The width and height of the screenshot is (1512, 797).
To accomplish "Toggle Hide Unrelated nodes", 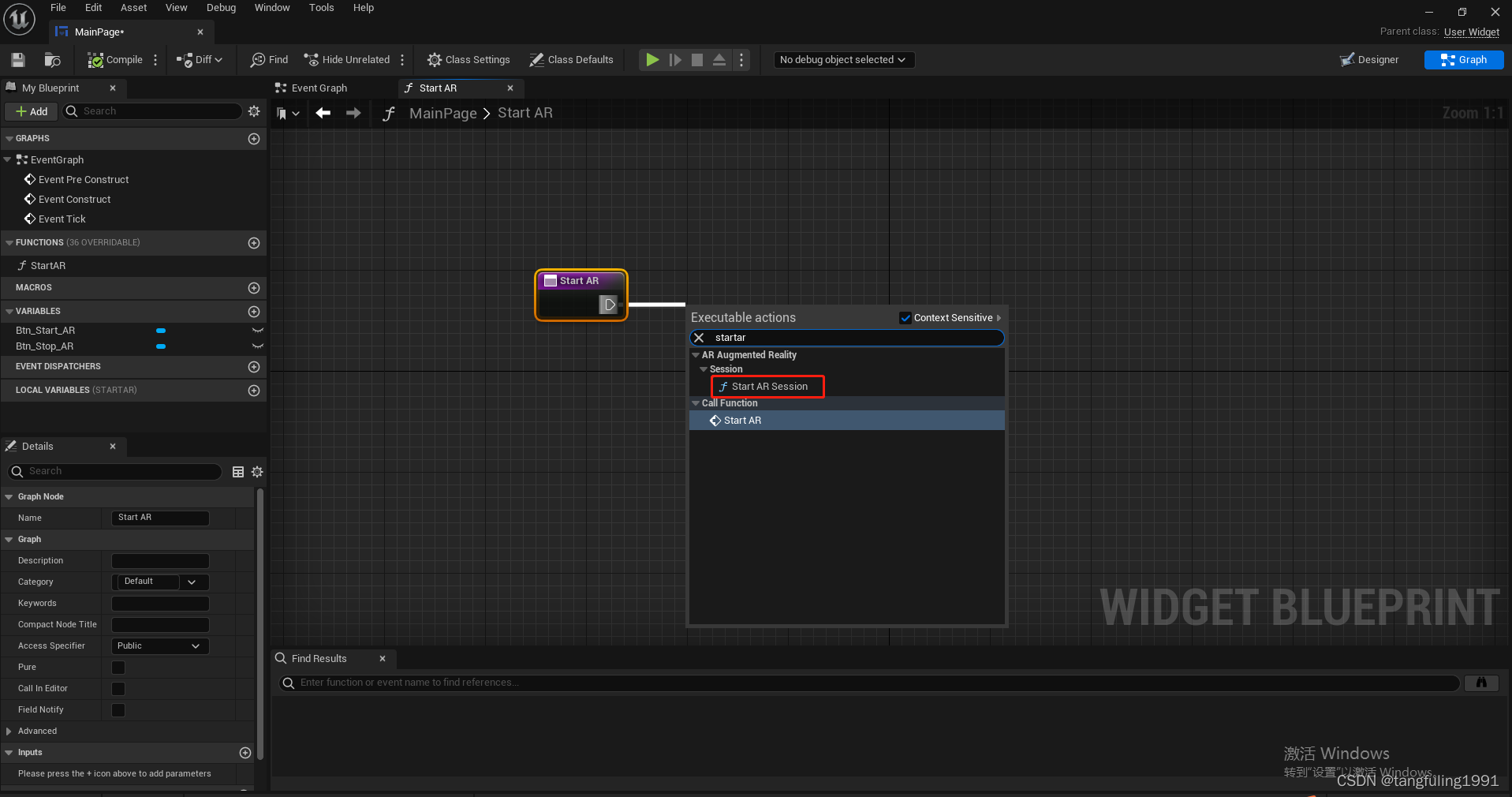I will point(347,60).
